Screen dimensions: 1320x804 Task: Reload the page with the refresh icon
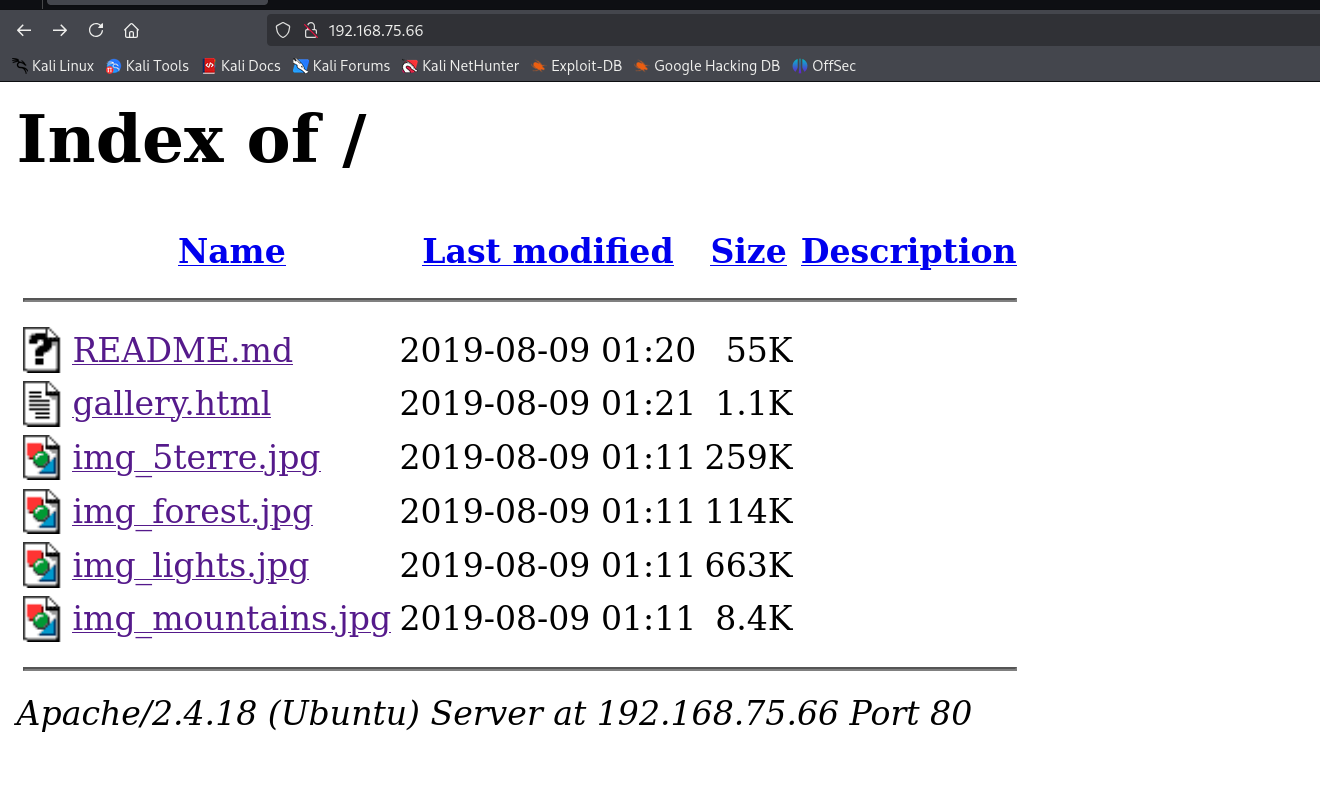pos(96,30)
